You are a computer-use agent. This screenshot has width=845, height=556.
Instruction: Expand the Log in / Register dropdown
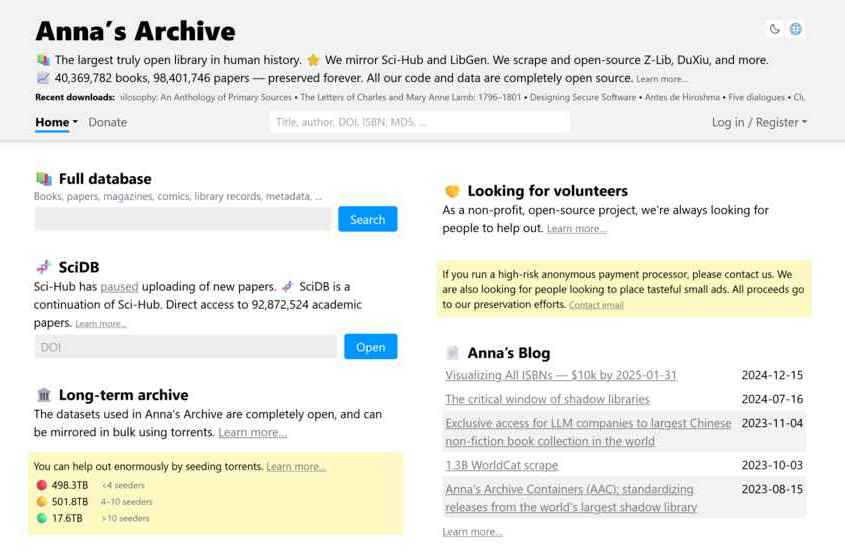coord(759,122)
